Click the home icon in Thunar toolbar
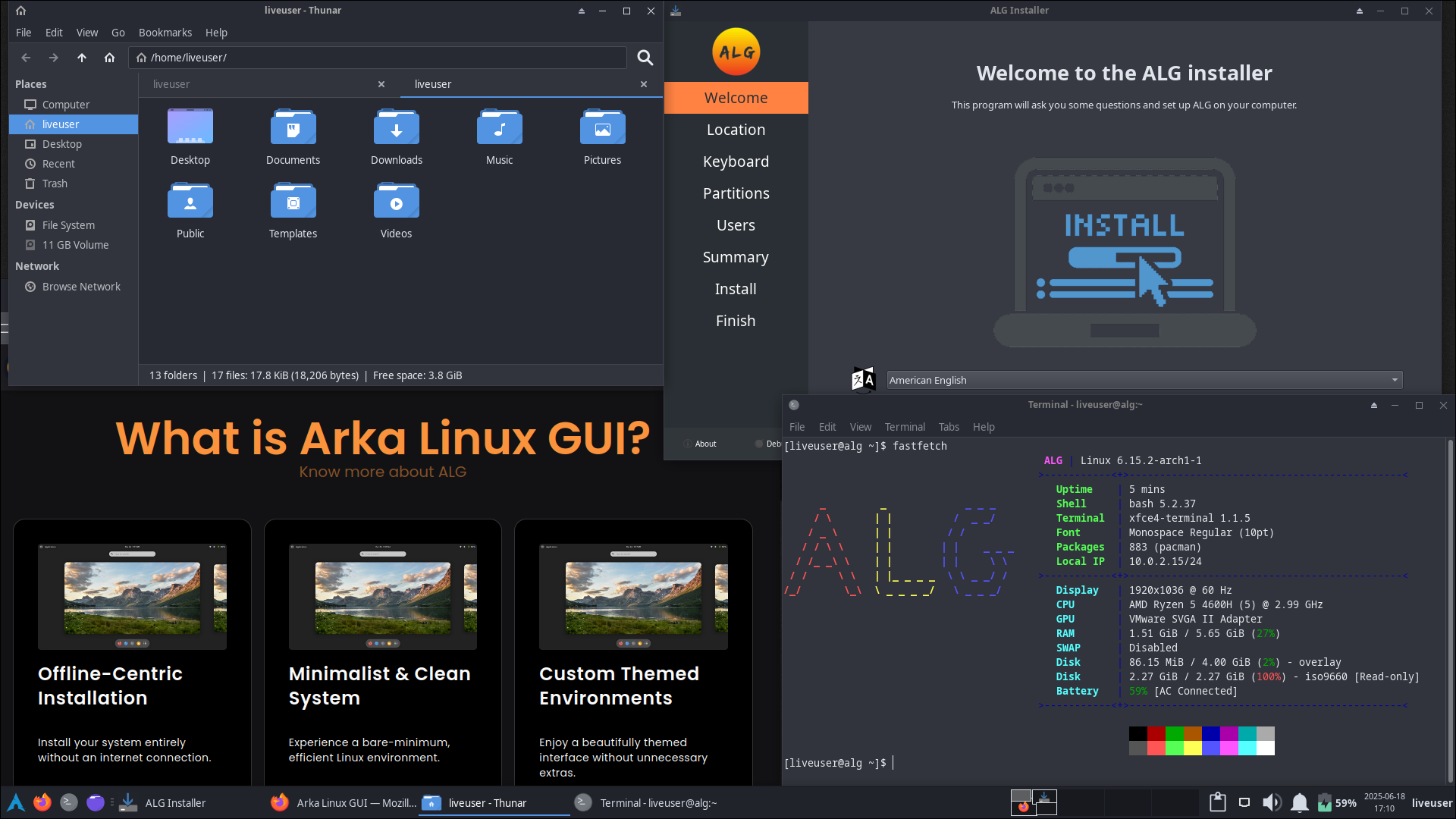The image size is (1456, 819). click(x=109, y=58)
